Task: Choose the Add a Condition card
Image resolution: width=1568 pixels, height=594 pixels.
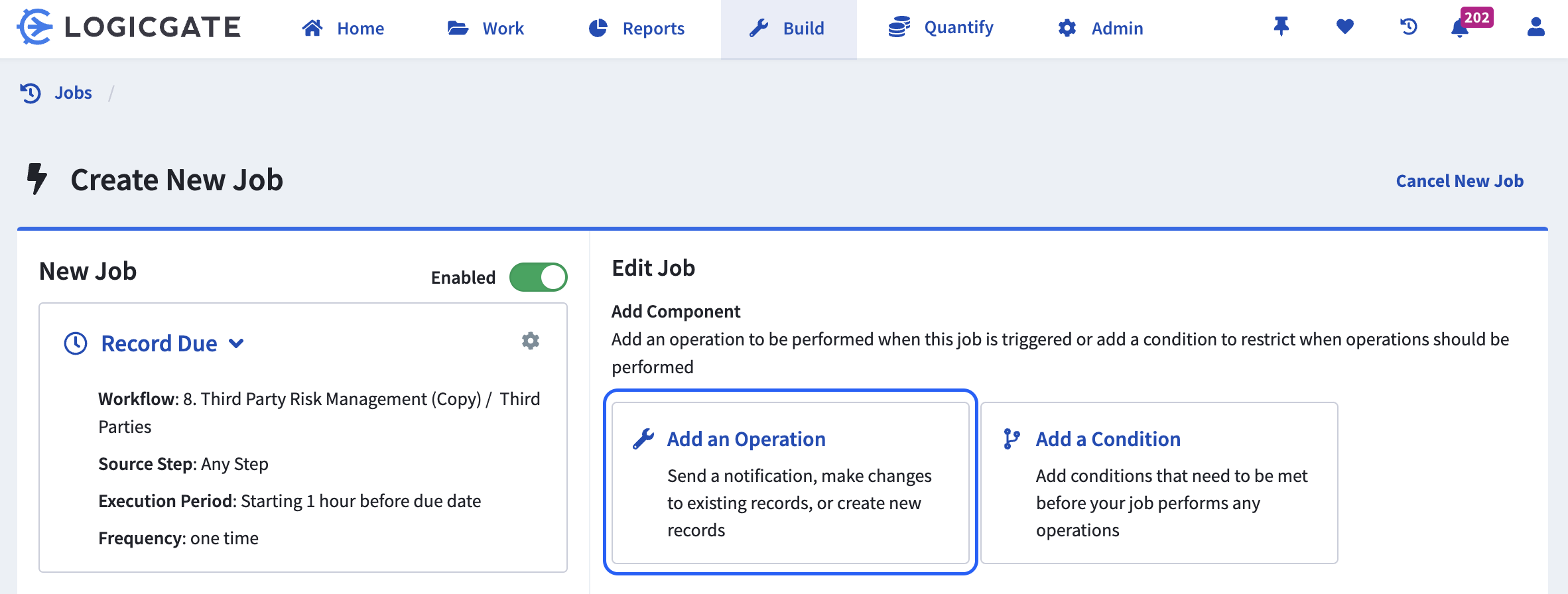Action: click(1159, 482)
